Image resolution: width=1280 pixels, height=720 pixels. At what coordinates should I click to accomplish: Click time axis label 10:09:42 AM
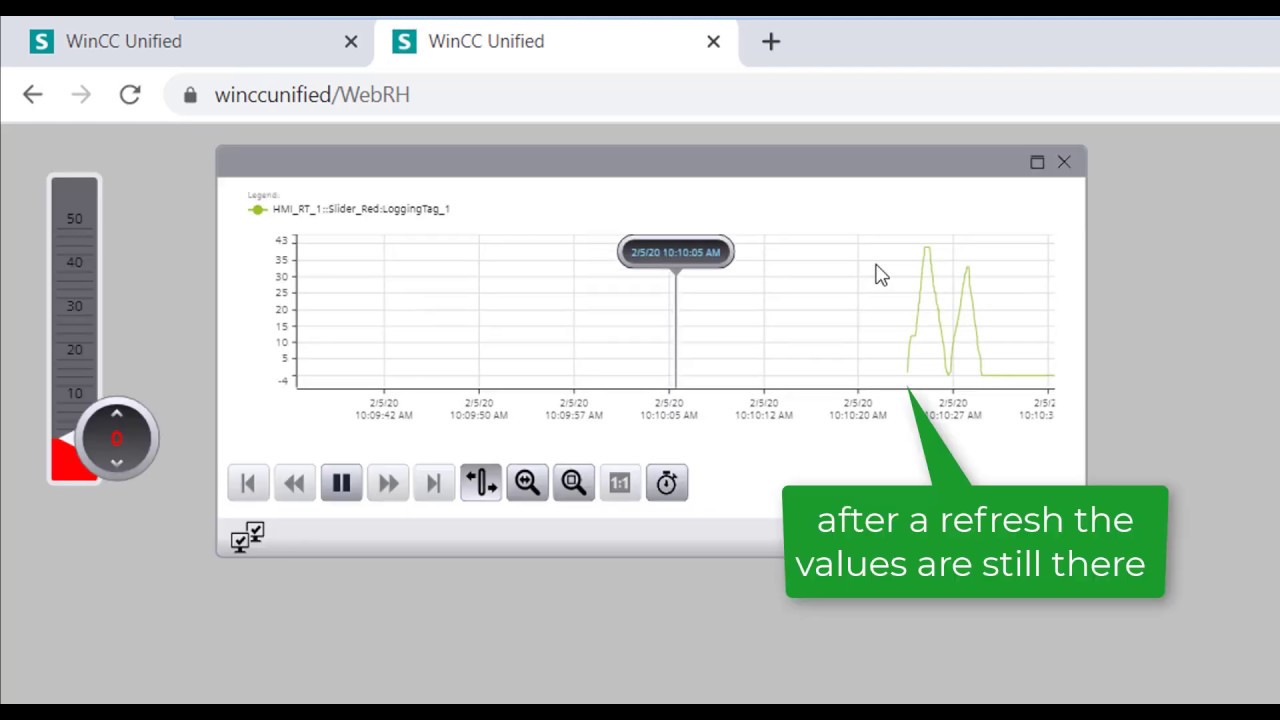(x=384, y=409)
